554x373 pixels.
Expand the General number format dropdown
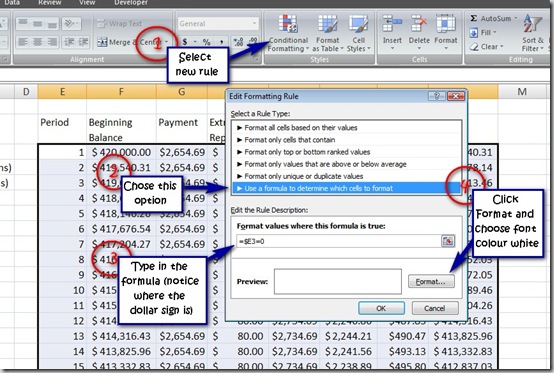[217, 24]
